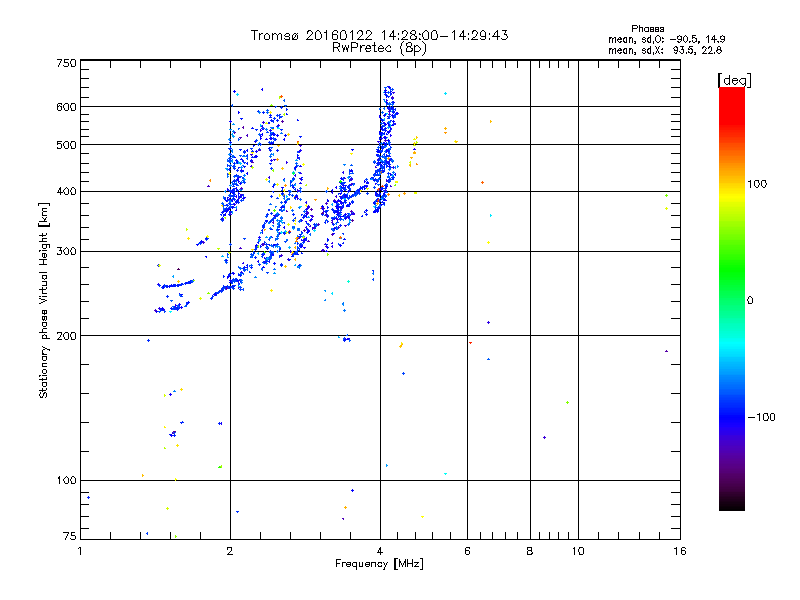The height and width of the screenshot is (600, 800).
Task: Click the colorbar '0' tick label
Action: [750, 300]
